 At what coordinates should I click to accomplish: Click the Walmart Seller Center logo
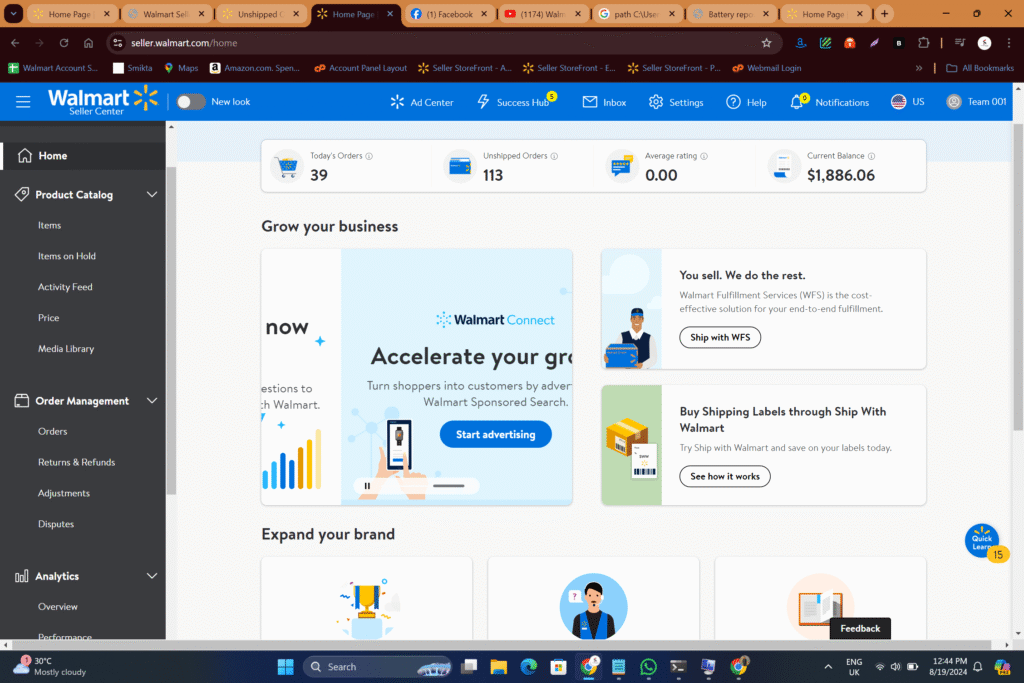103,101
